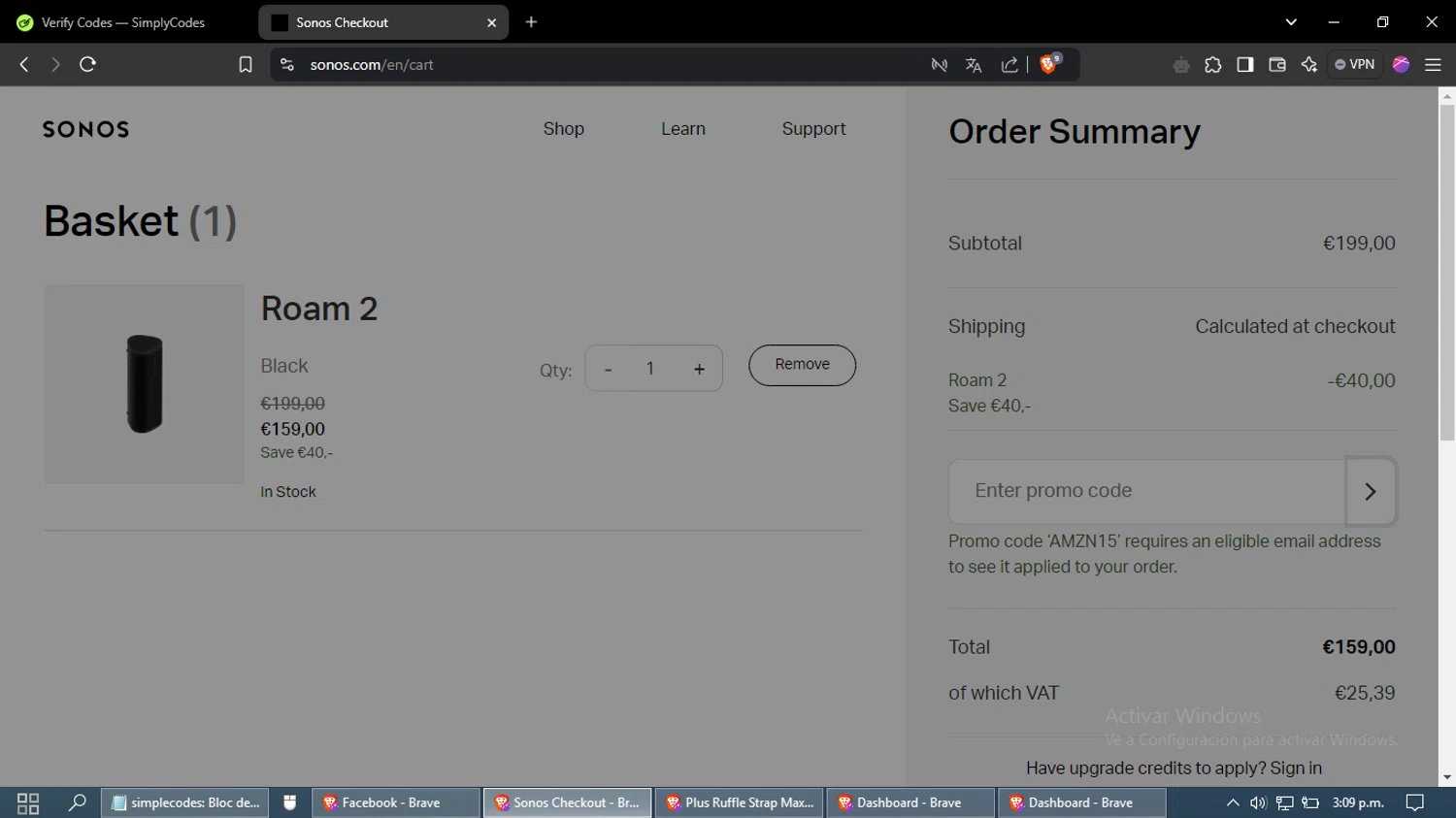Open simplecodes Notepad taskbar item

pos(185,802)
